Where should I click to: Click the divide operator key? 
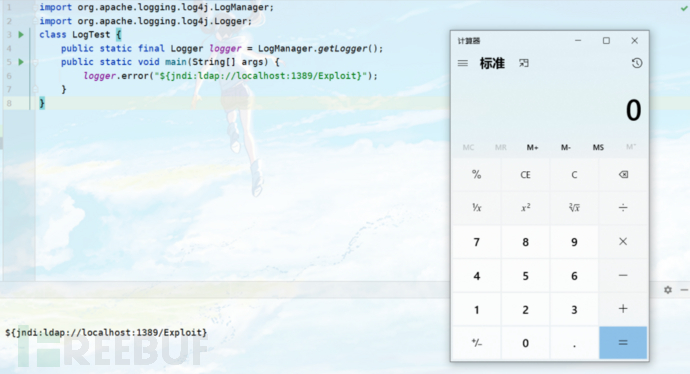623,208
